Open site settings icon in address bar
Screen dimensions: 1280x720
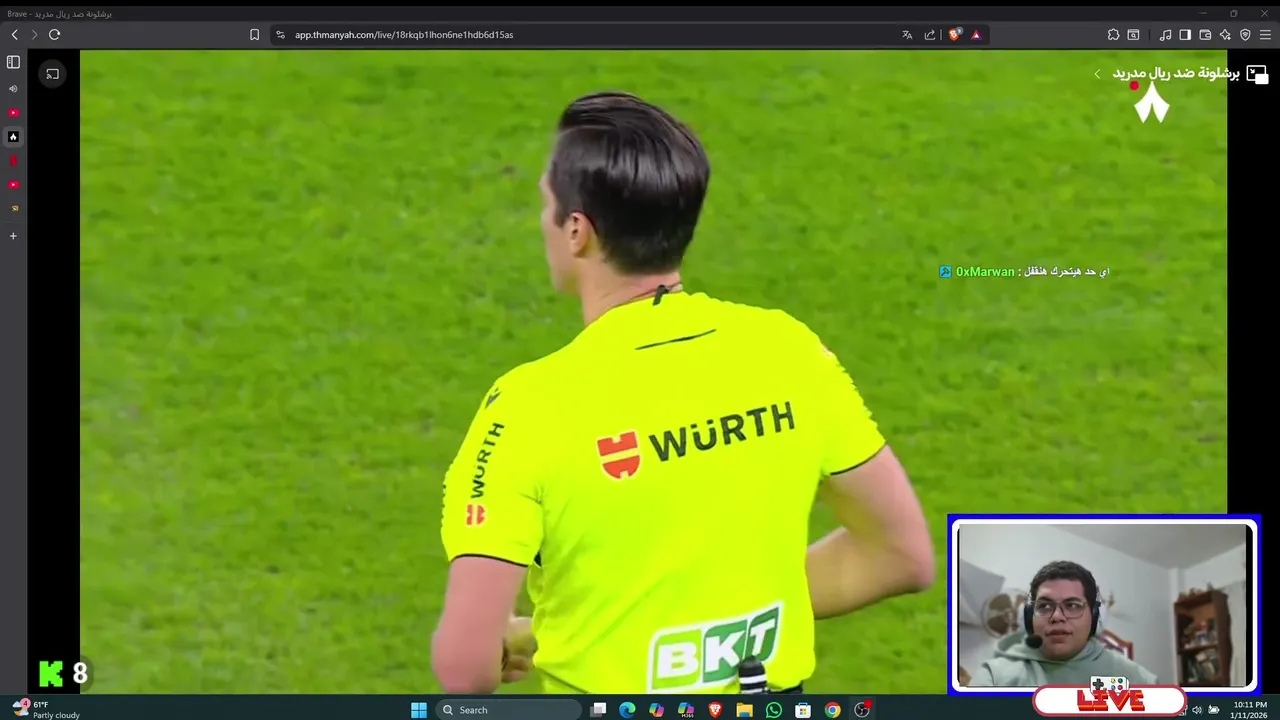click(280, 34)
